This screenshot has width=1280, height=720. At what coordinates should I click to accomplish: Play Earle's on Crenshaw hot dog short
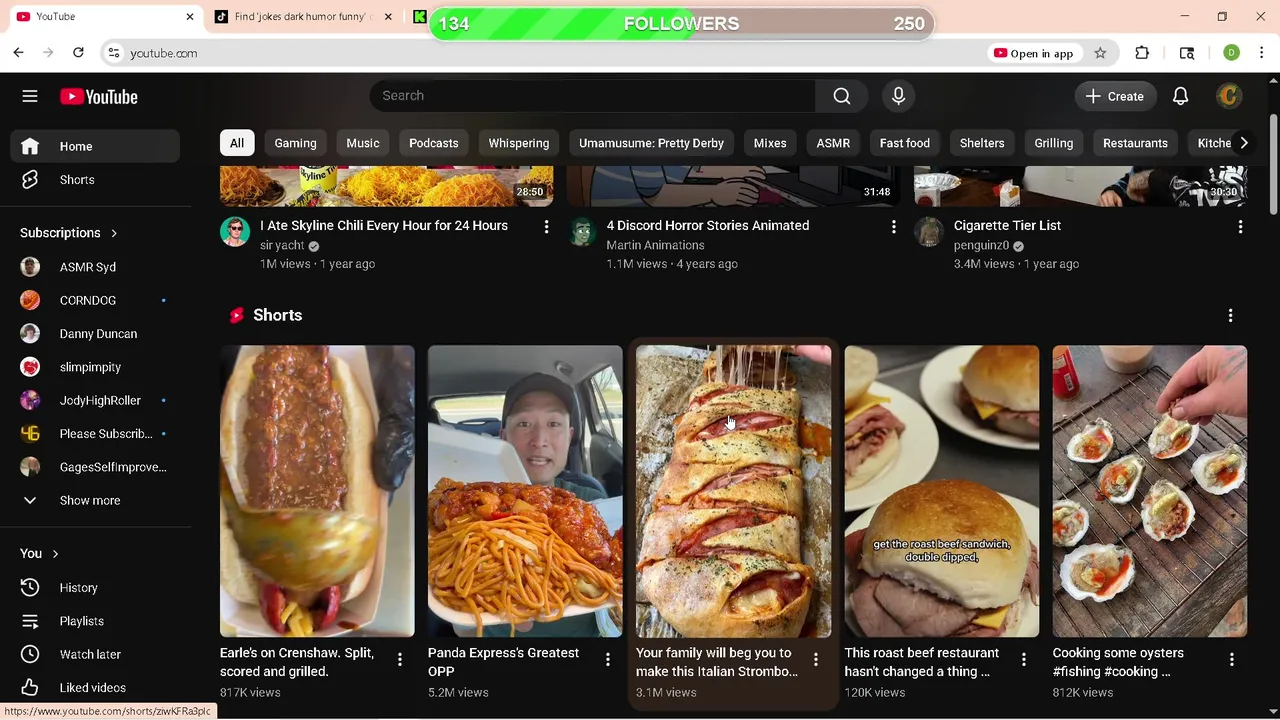[317, 491]
